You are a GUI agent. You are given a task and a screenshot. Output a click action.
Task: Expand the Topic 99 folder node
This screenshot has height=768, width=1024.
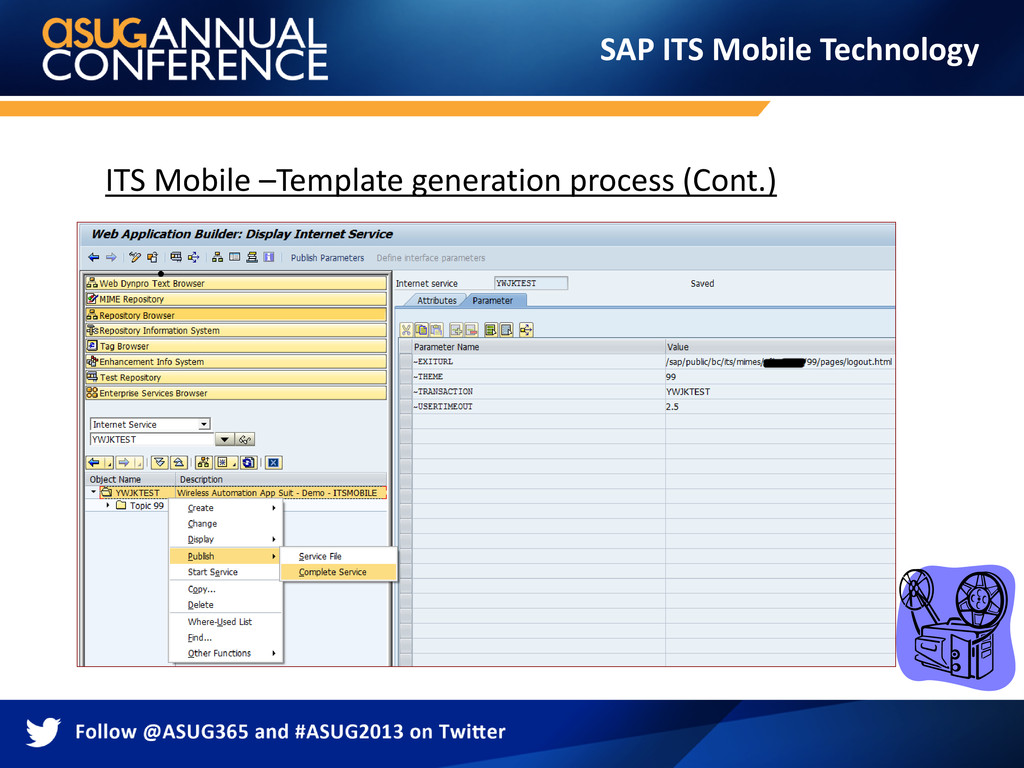[108, 505]
